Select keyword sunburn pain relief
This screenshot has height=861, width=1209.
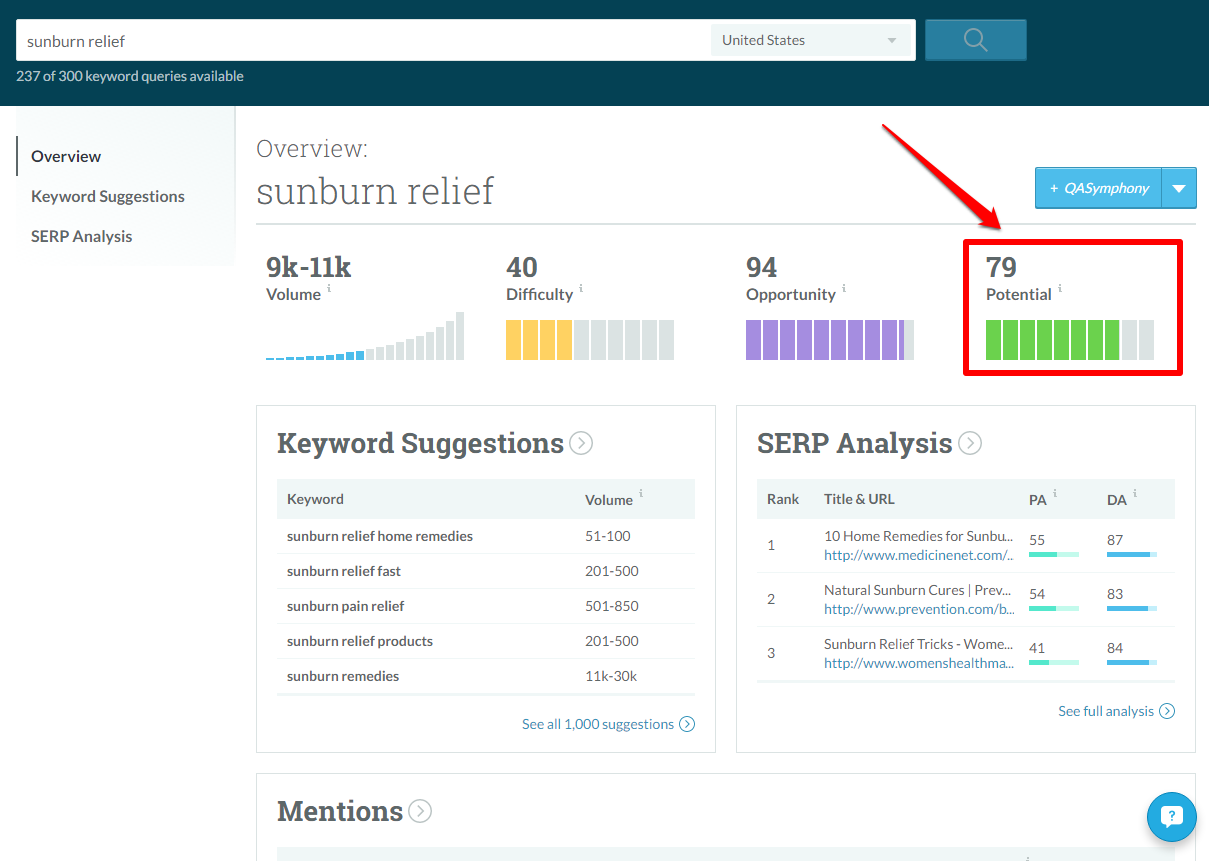[x=346, y=606]
